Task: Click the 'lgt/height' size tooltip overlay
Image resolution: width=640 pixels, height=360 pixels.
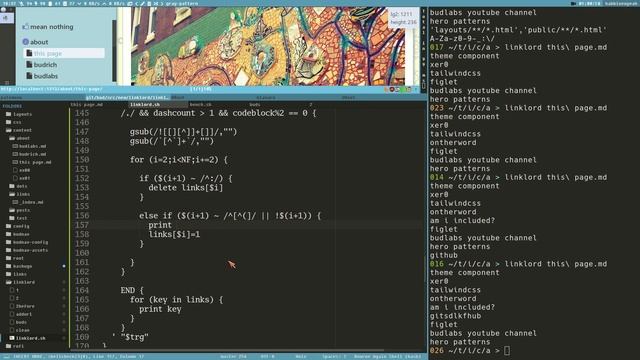Action: [403, 18]
